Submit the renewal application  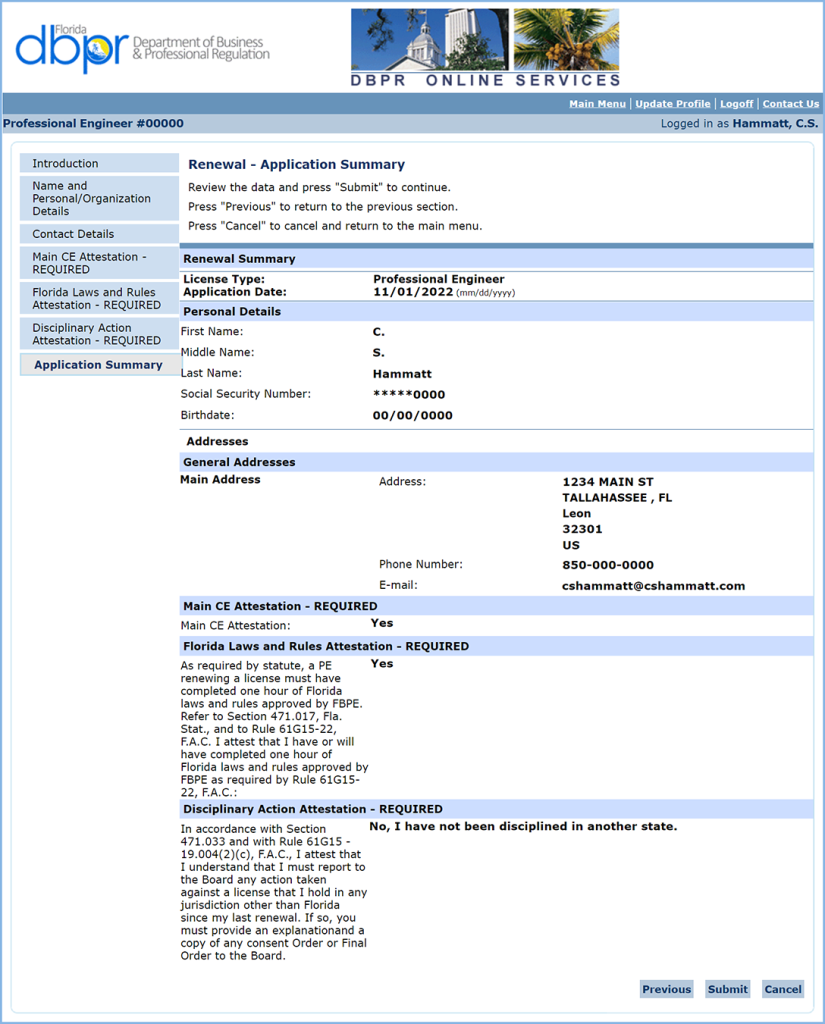[727, 989]
